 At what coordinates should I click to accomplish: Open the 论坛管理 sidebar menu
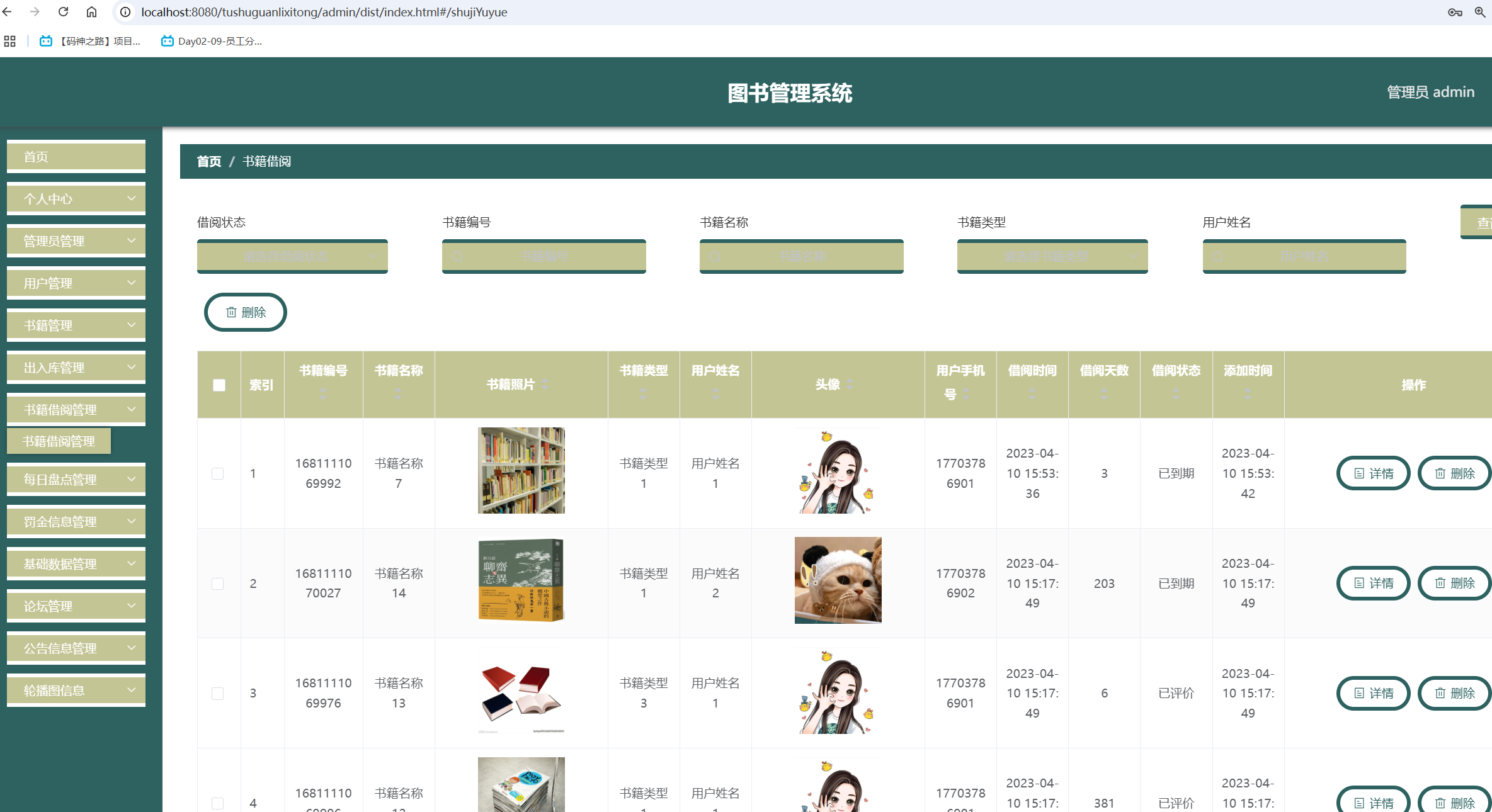pyautogui.click(x=76, y=606)
